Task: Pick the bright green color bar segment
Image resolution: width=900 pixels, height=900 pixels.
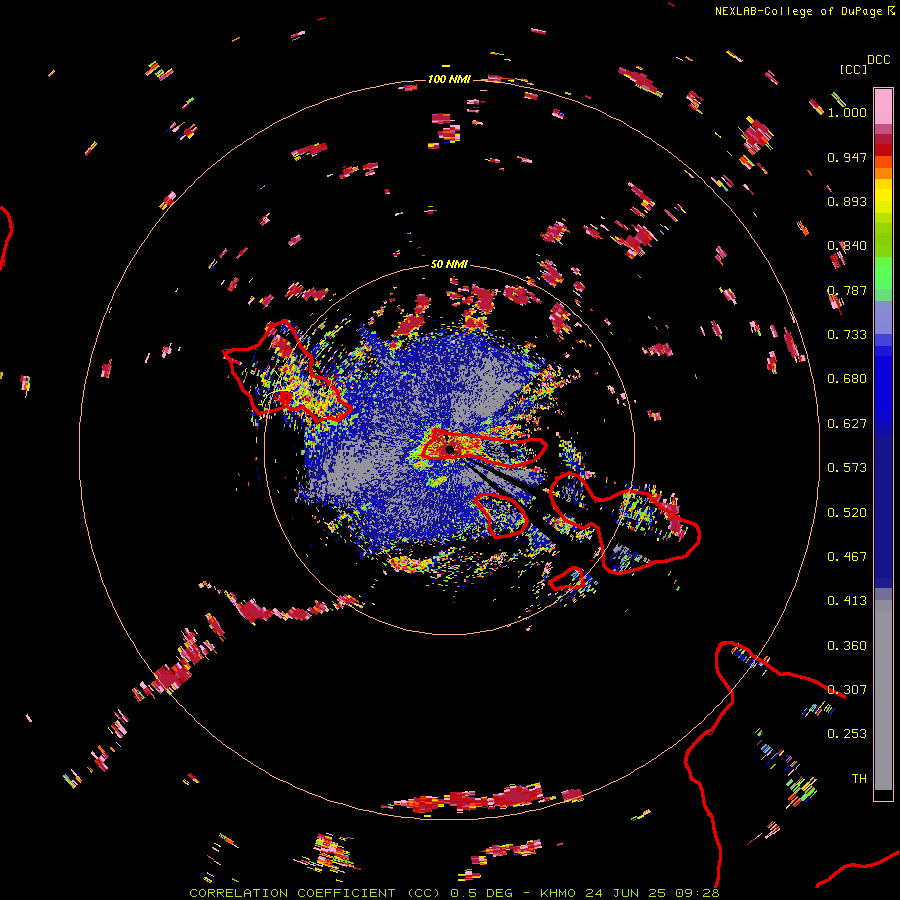Action: (883, 273)
